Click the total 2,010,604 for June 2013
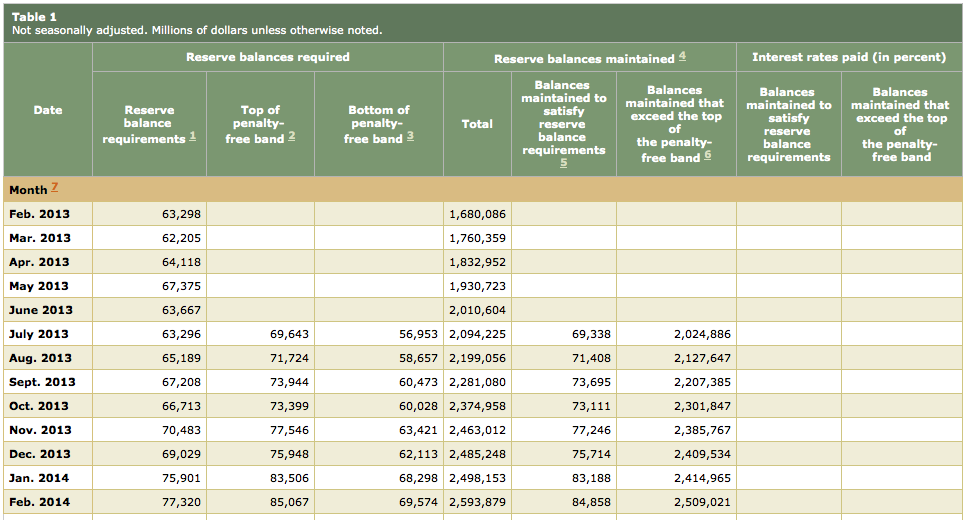This screenshot has height=520, width=971. [x=477, y=310]
